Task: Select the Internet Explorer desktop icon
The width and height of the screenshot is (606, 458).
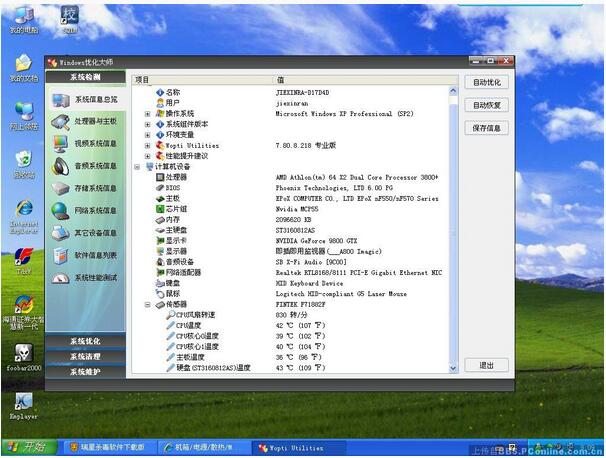Action: 24,217
